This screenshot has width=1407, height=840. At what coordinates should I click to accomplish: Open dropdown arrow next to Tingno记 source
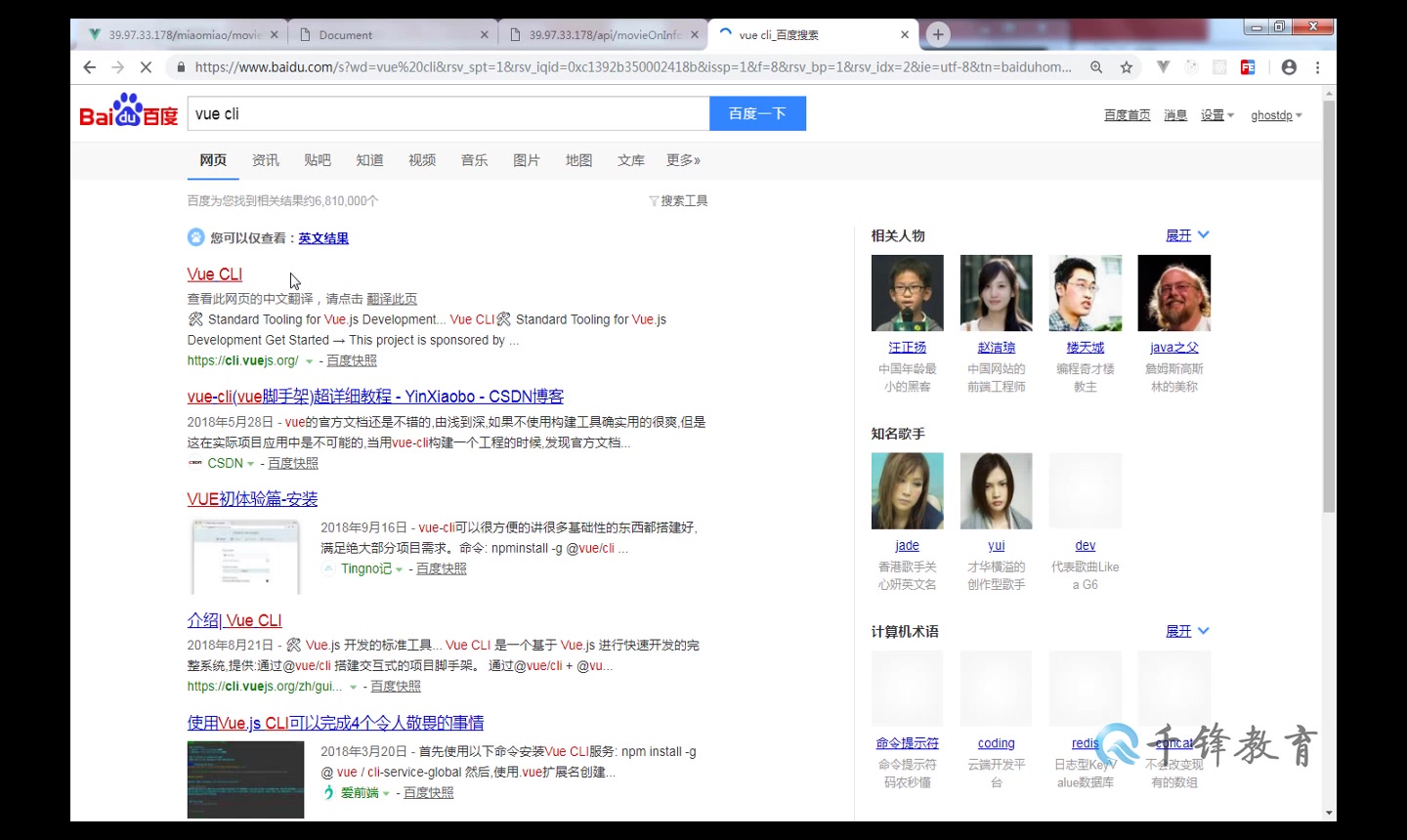pos(399,569)
